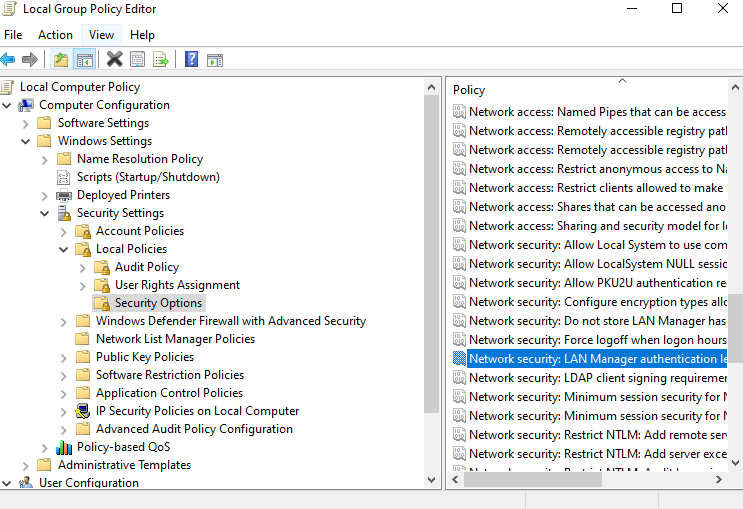Expand the Account Policies node

click(x=63, y=232)
